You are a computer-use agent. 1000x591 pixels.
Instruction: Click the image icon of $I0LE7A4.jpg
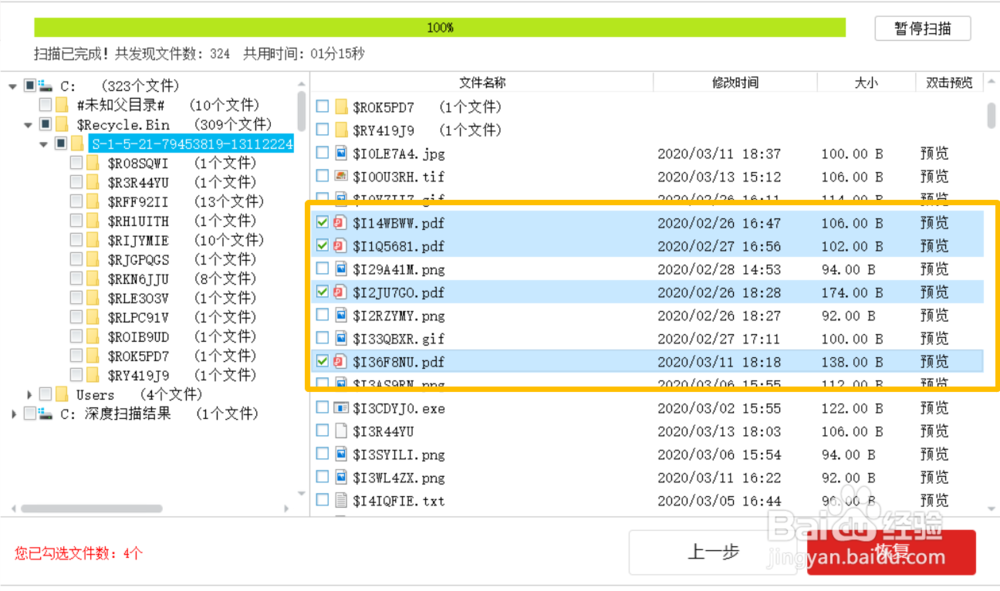341,153
